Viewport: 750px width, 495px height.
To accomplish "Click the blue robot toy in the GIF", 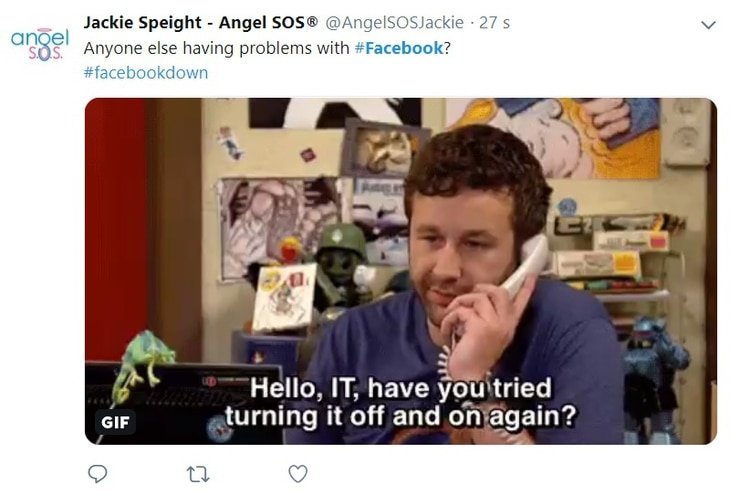I will click(654, 375).
